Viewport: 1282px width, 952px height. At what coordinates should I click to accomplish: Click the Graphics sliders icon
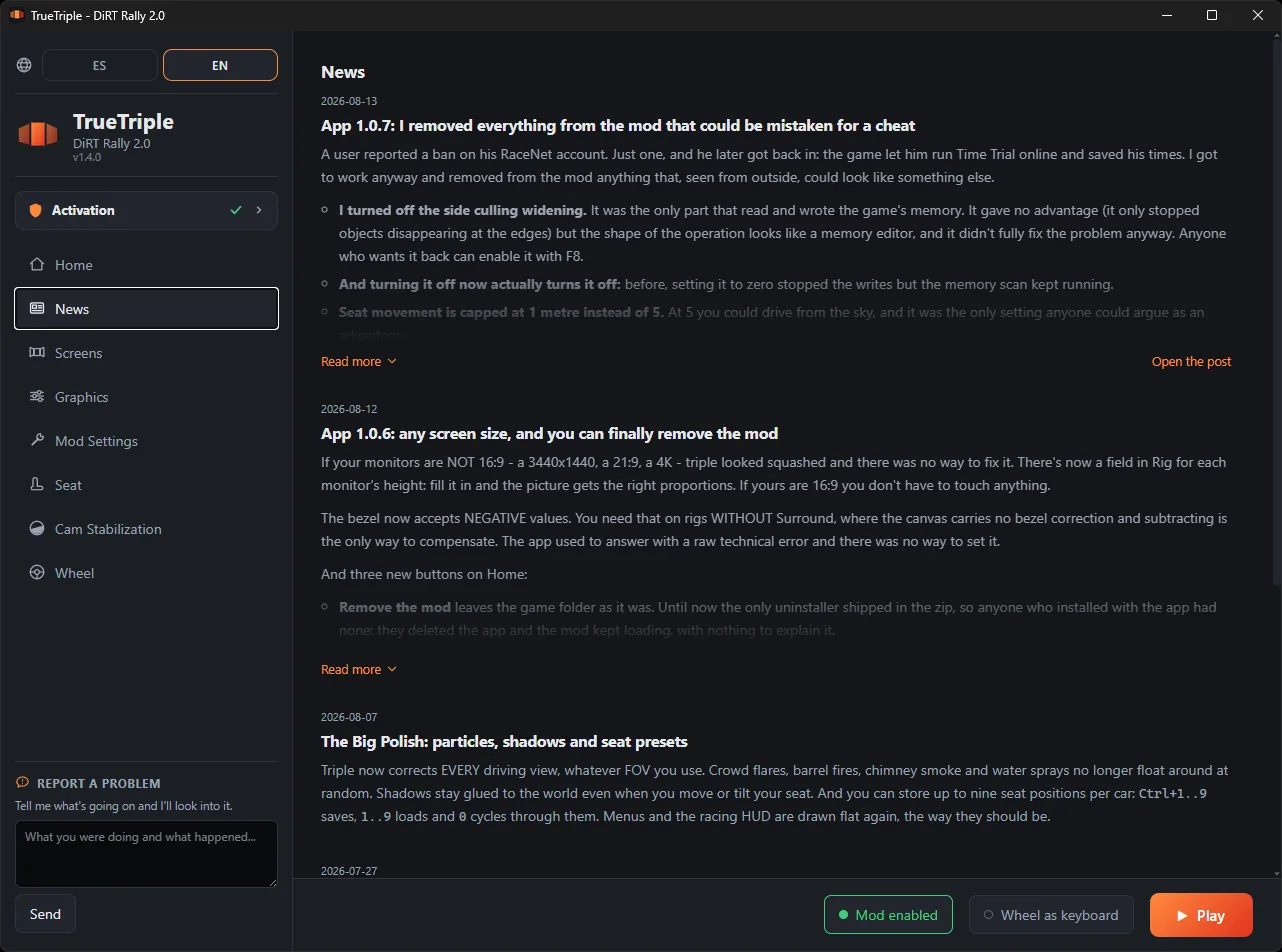[37, 397]
